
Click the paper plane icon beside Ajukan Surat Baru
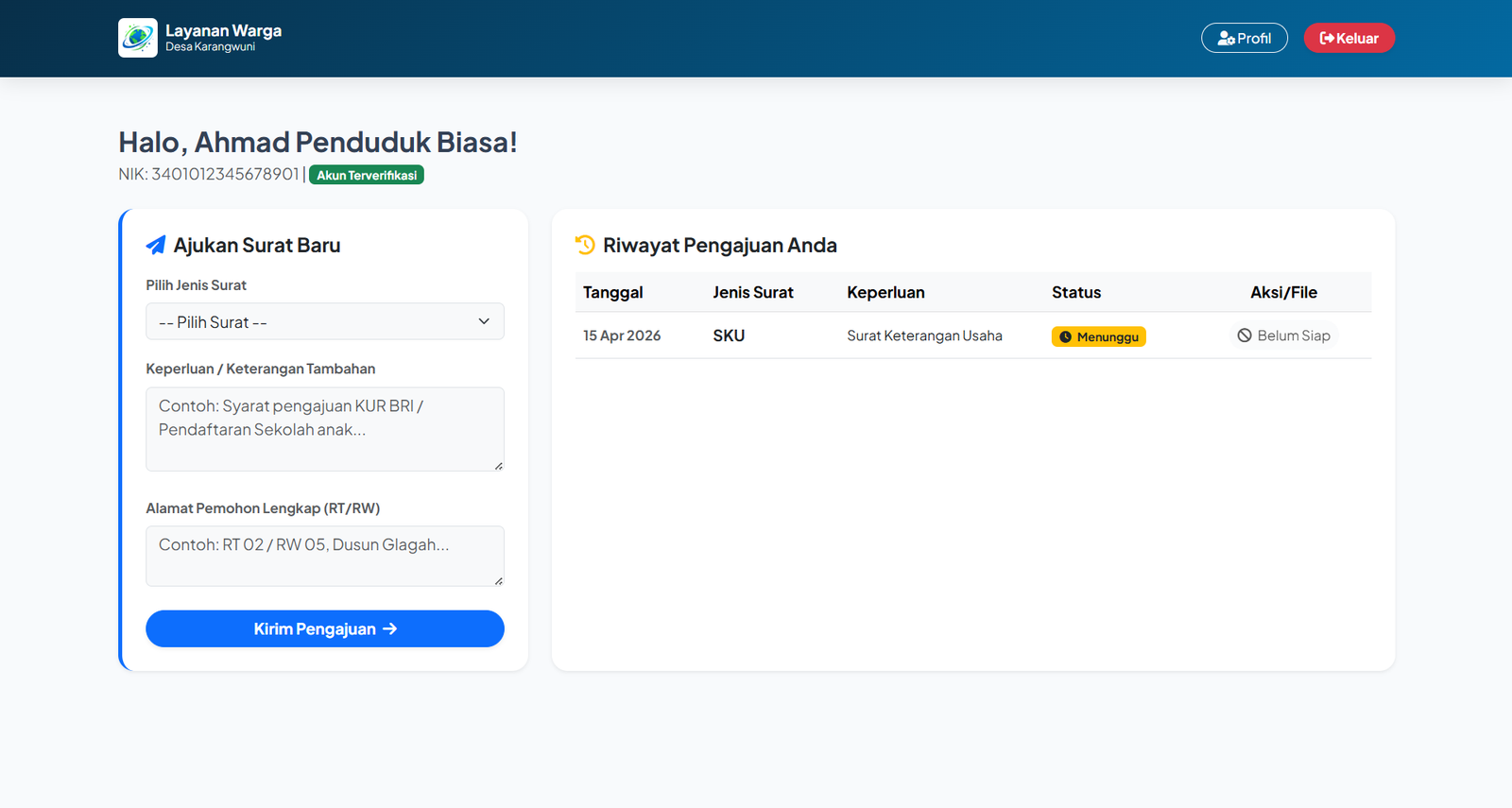(156, 246)
